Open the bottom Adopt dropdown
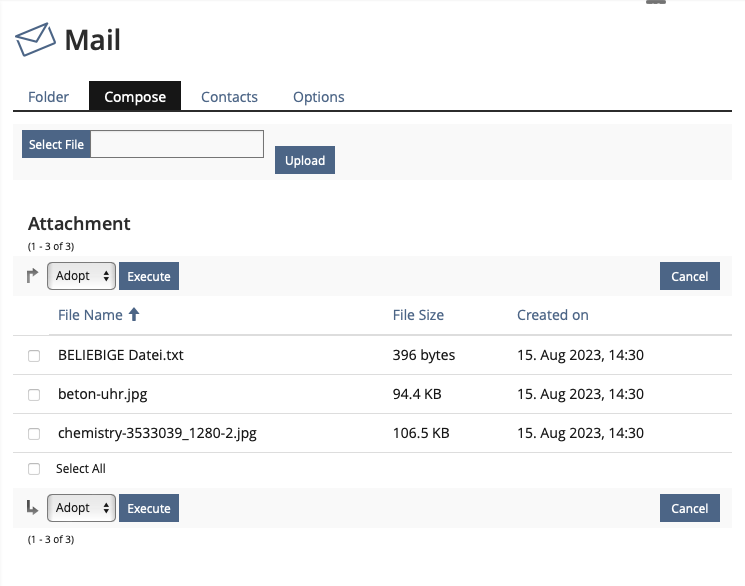The image size is (745, 586). coord(81,508)
